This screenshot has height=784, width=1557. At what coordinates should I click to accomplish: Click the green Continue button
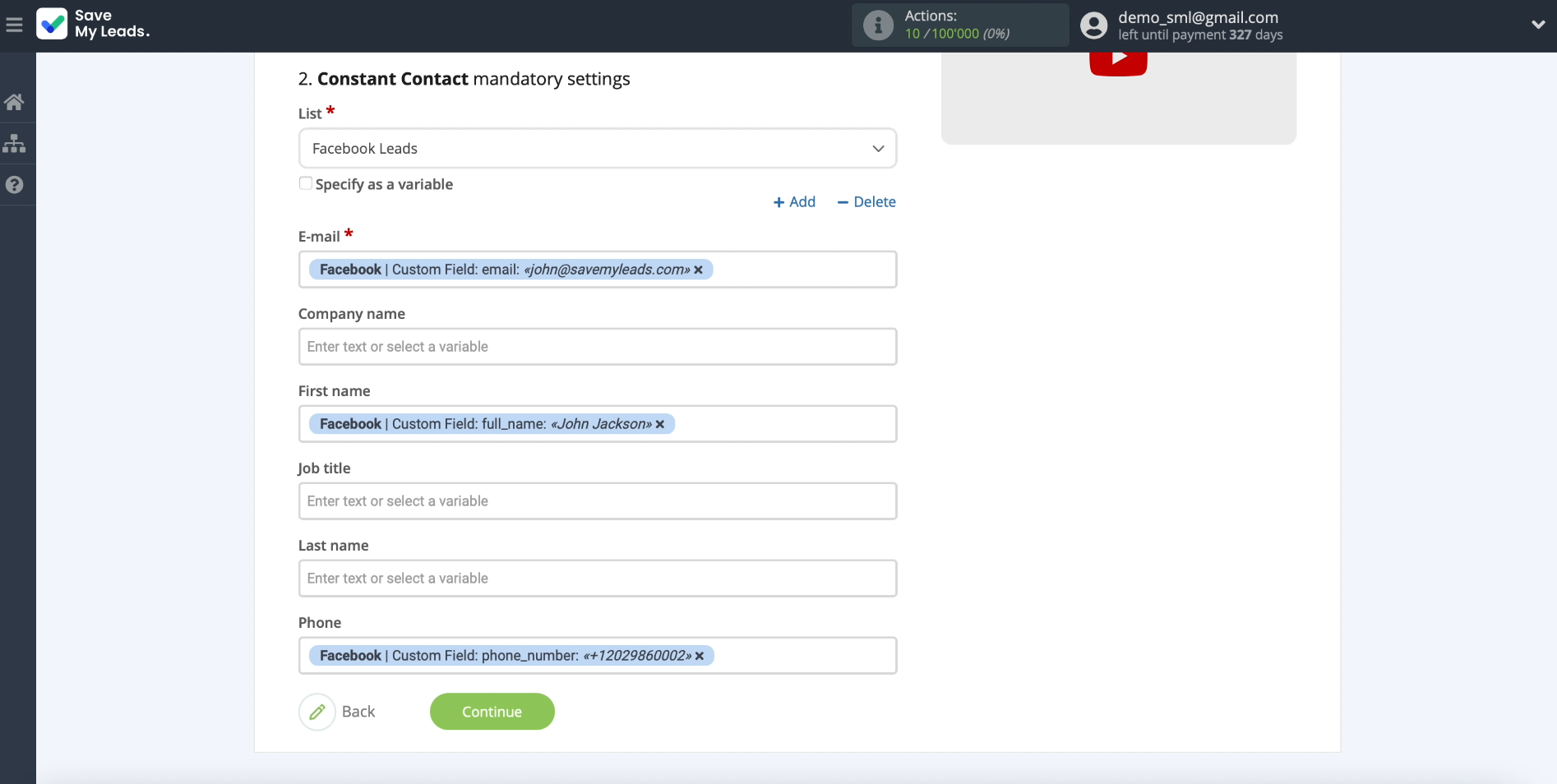(492, 712)
